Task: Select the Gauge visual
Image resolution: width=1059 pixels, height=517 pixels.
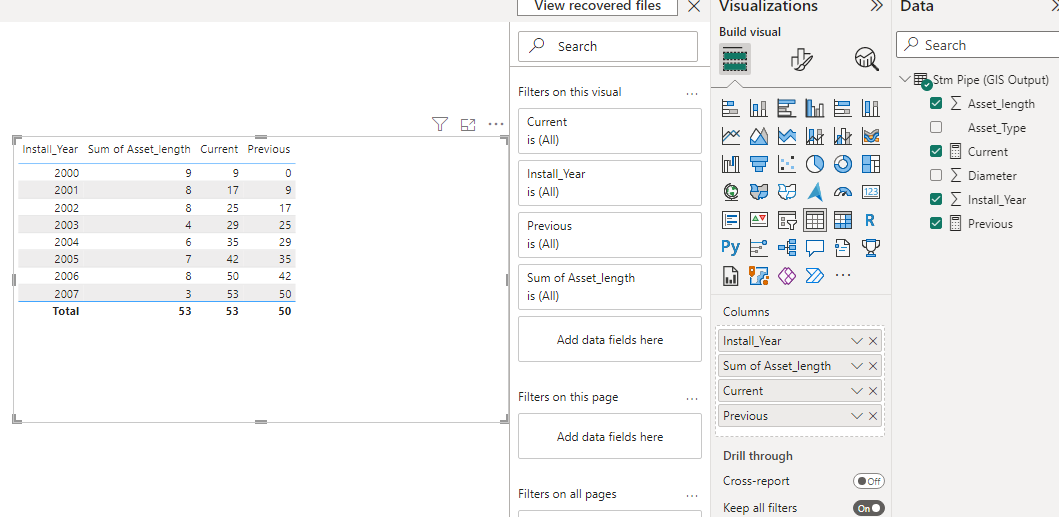Action: point(843,193)
